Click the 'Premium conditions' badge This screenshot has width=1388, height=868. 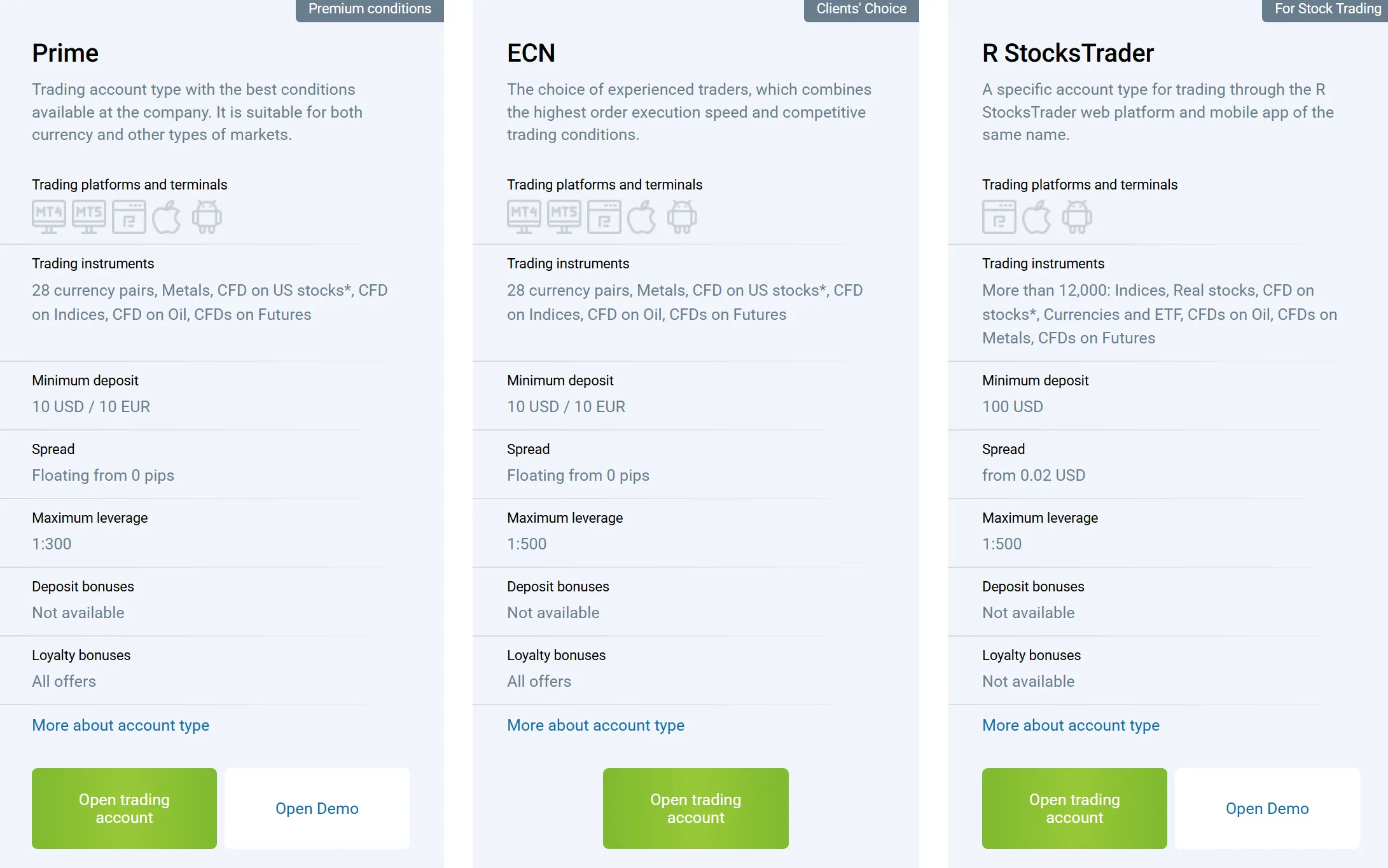pos(370,10)
